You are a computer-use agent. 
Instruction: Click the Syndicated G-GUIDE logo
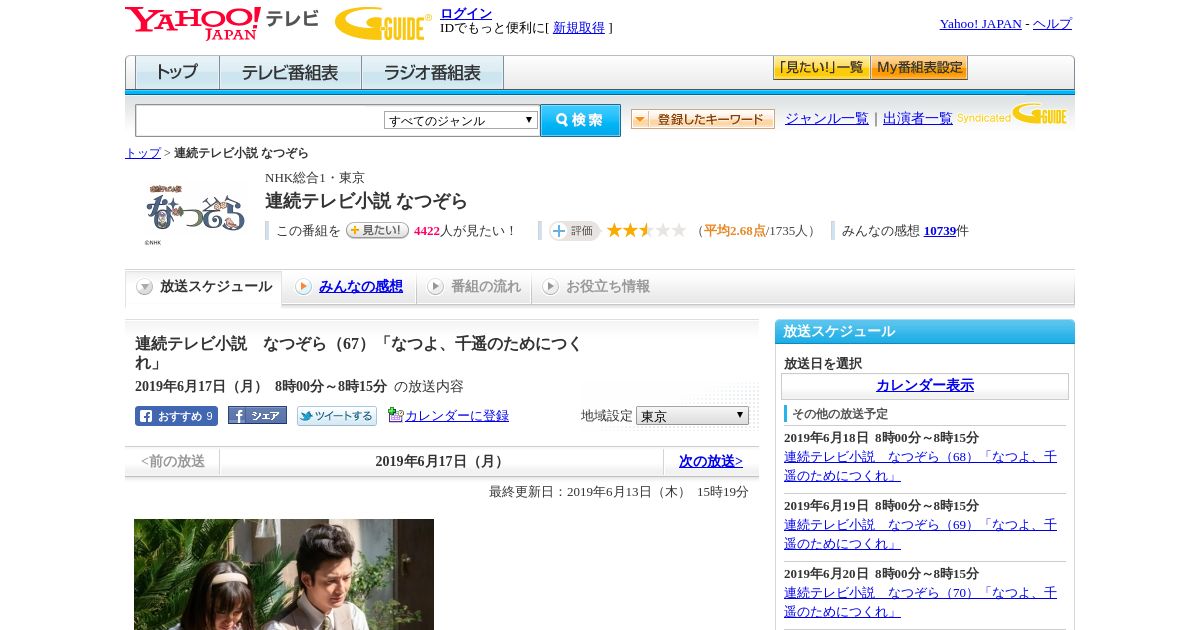tap(1012, 115)
